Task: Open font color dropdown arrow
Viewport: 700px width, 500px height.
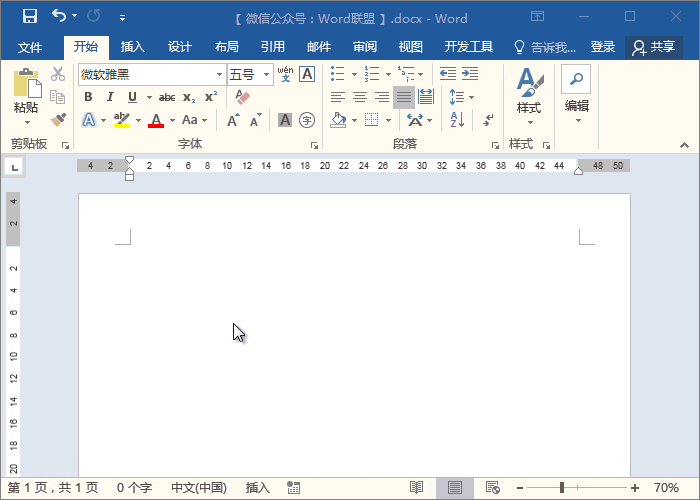Action: (x=172, y=121)
